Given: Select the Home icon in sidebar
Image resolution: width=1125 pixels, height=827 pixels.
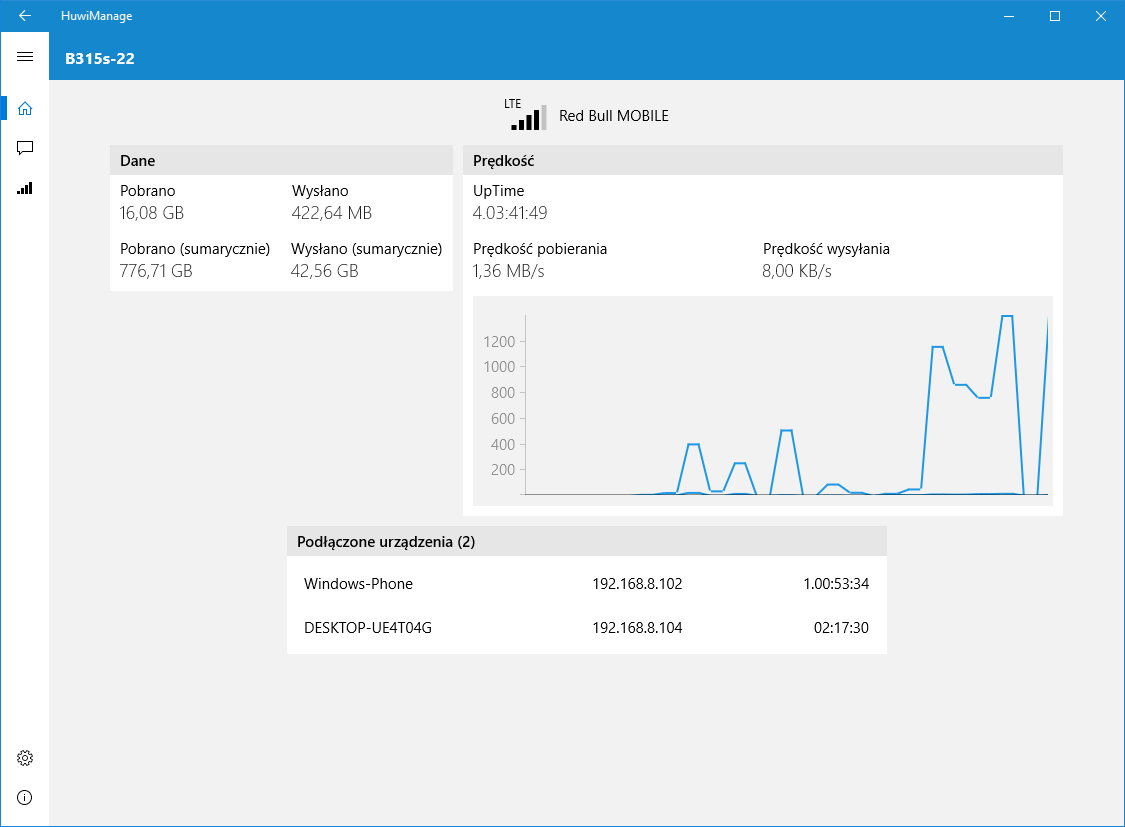Looking at the screenshot, I should 24,108.
